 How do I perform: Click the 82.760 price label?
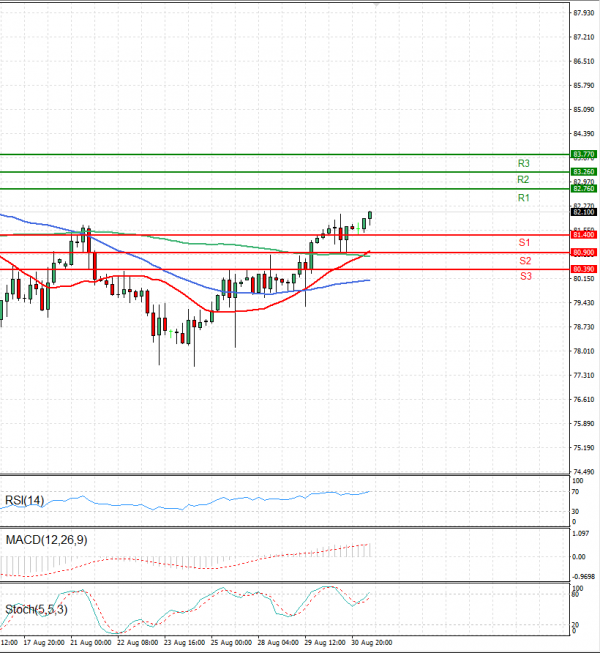(x=583, y=189)
